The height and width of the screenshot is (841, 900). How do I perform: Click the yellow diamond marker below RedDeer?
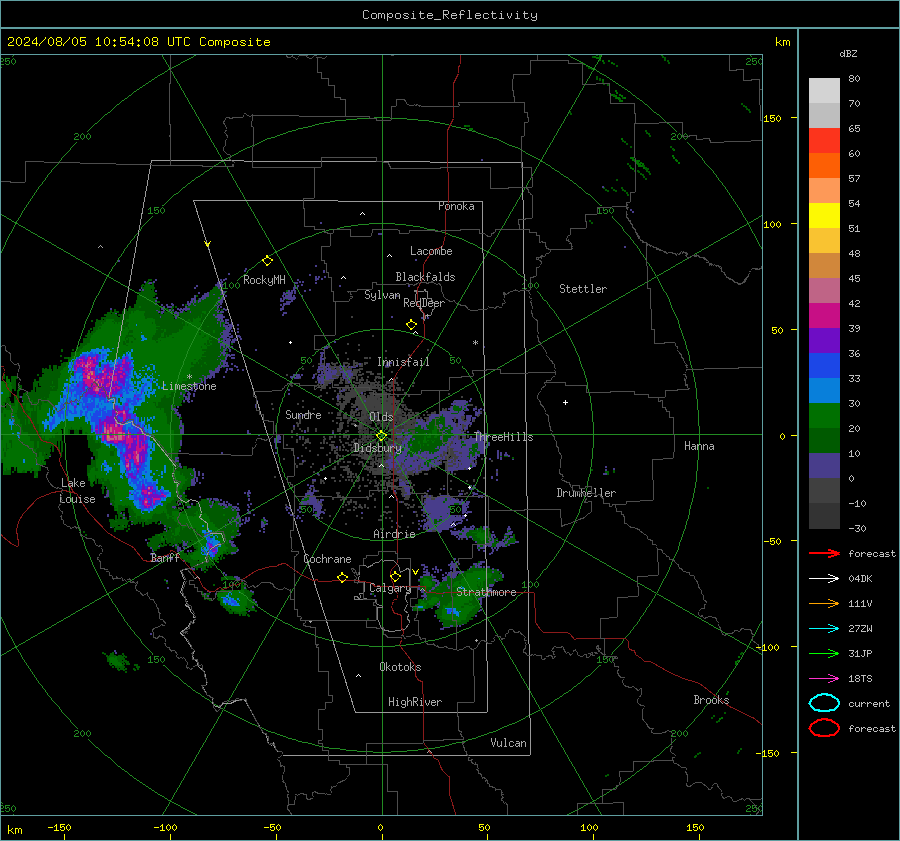coord(411,325)
